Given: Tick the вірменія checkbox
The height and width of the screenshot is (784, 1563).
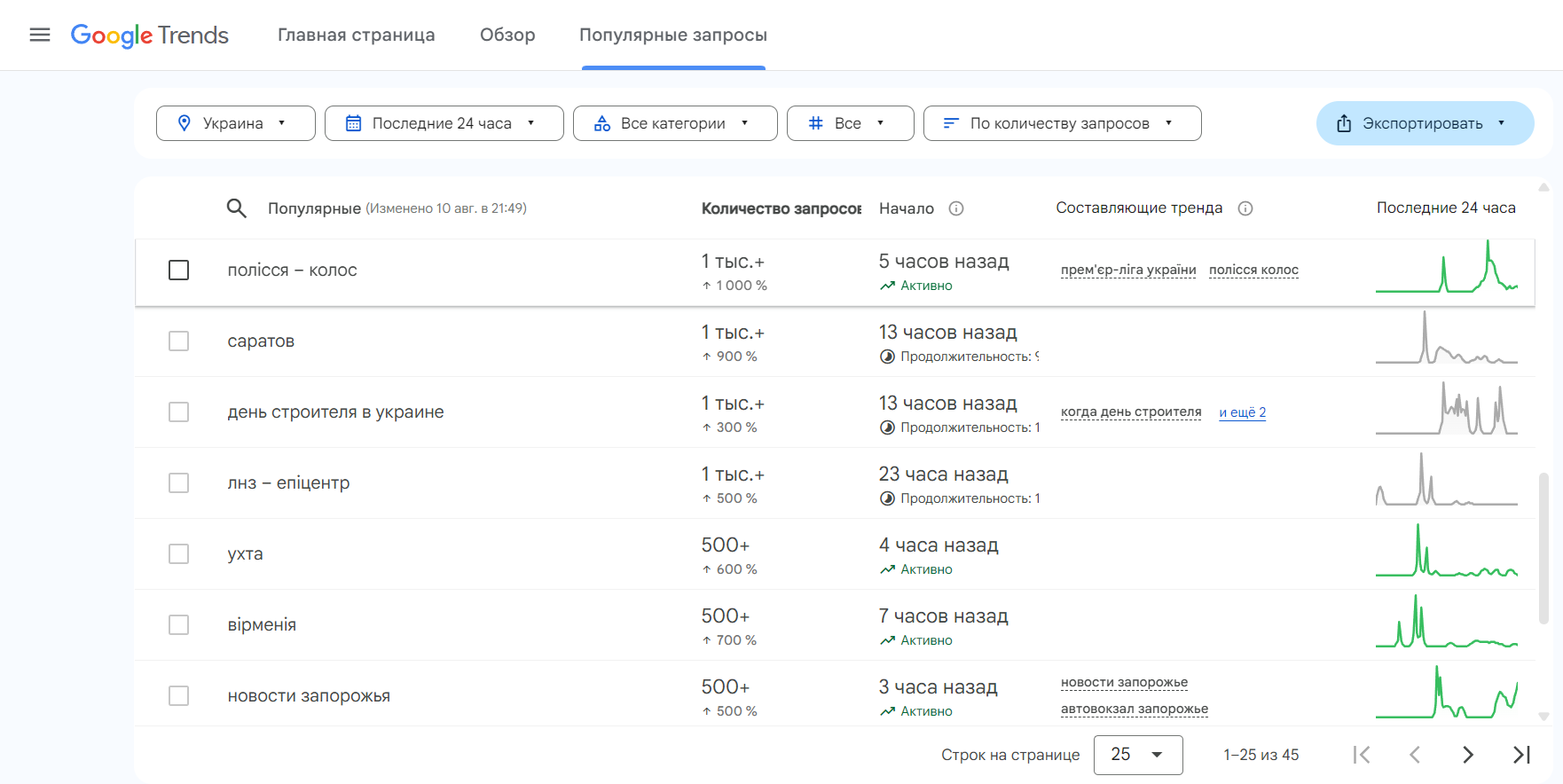Looking at the screenshot, I should click(x=179, y=624).
